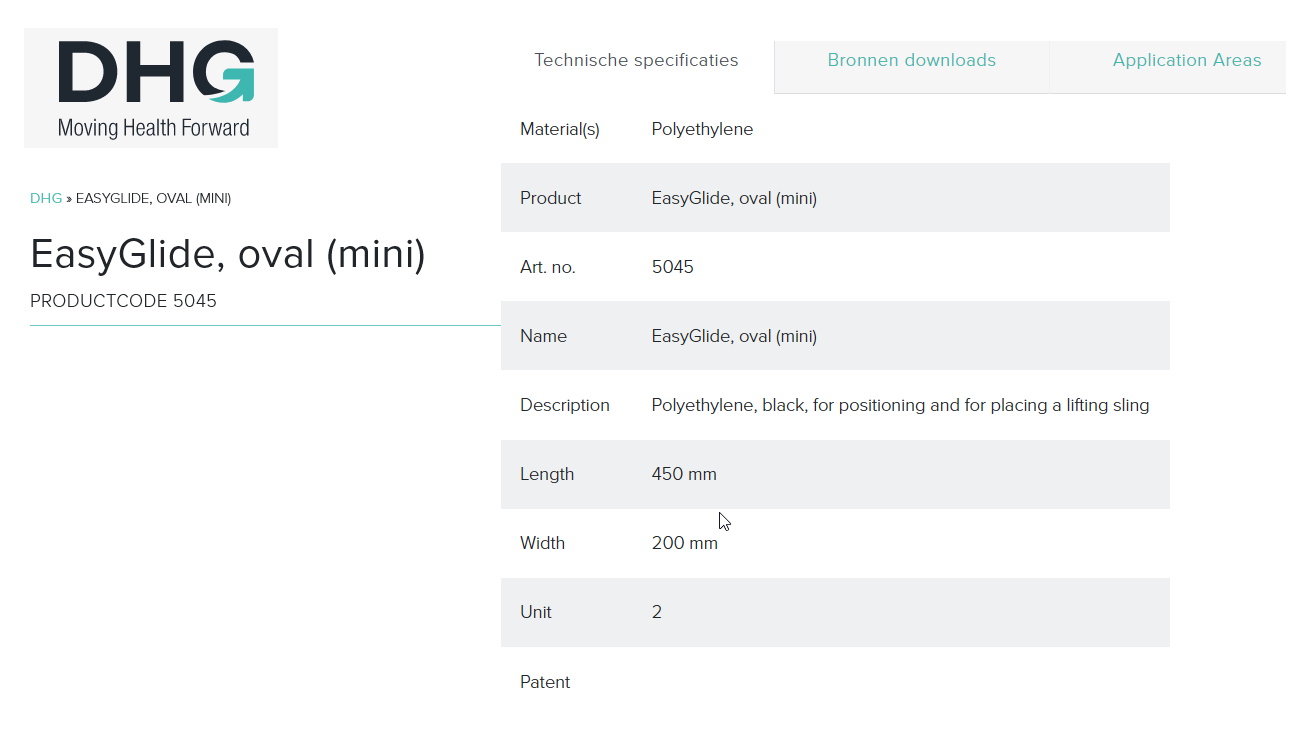This screenshot has height=749, width=1310.
Task: Switch to the Bronnen downloads tab
Action: tap(911, 60)
